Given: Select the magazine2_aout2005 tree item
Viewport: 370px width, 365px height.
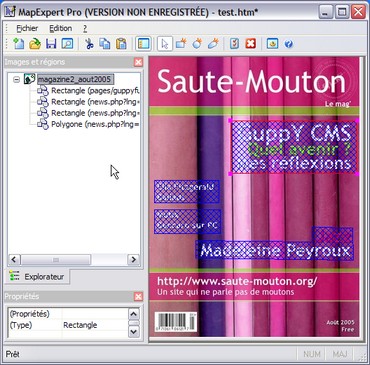Looking at the screenshot, I should [76, 79].
